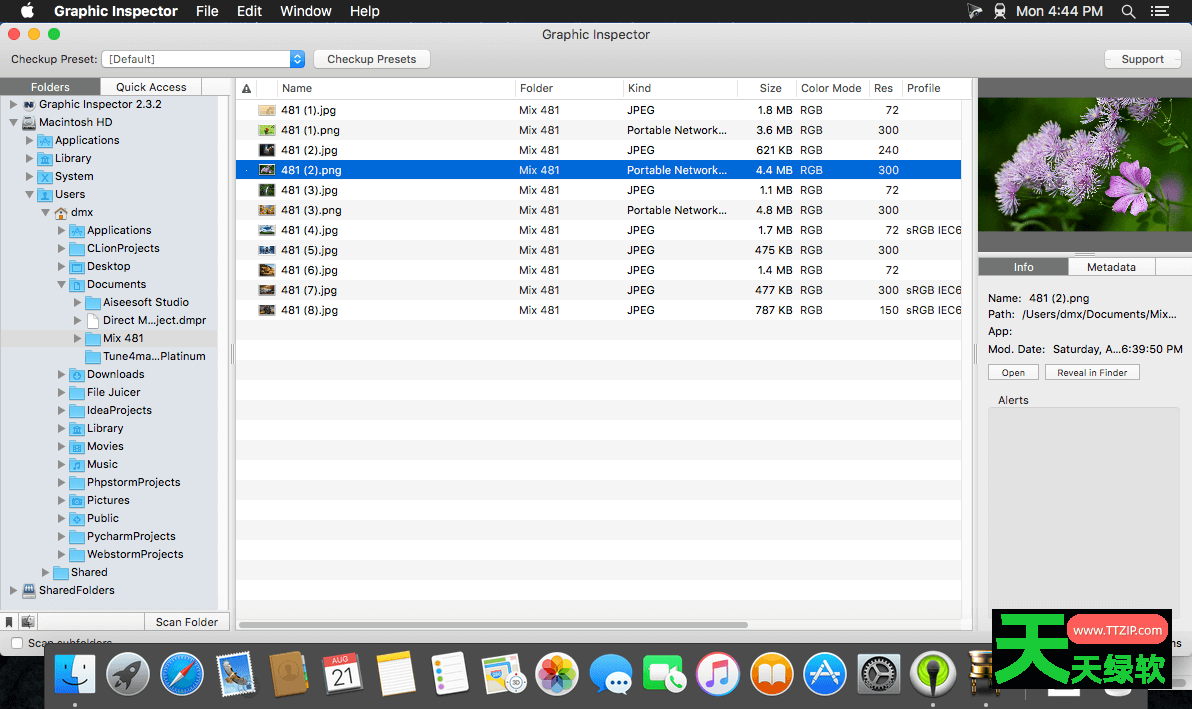Launch iTunes from the dock
Viewport: 1192px width, 709px height.
click(718, 674)
